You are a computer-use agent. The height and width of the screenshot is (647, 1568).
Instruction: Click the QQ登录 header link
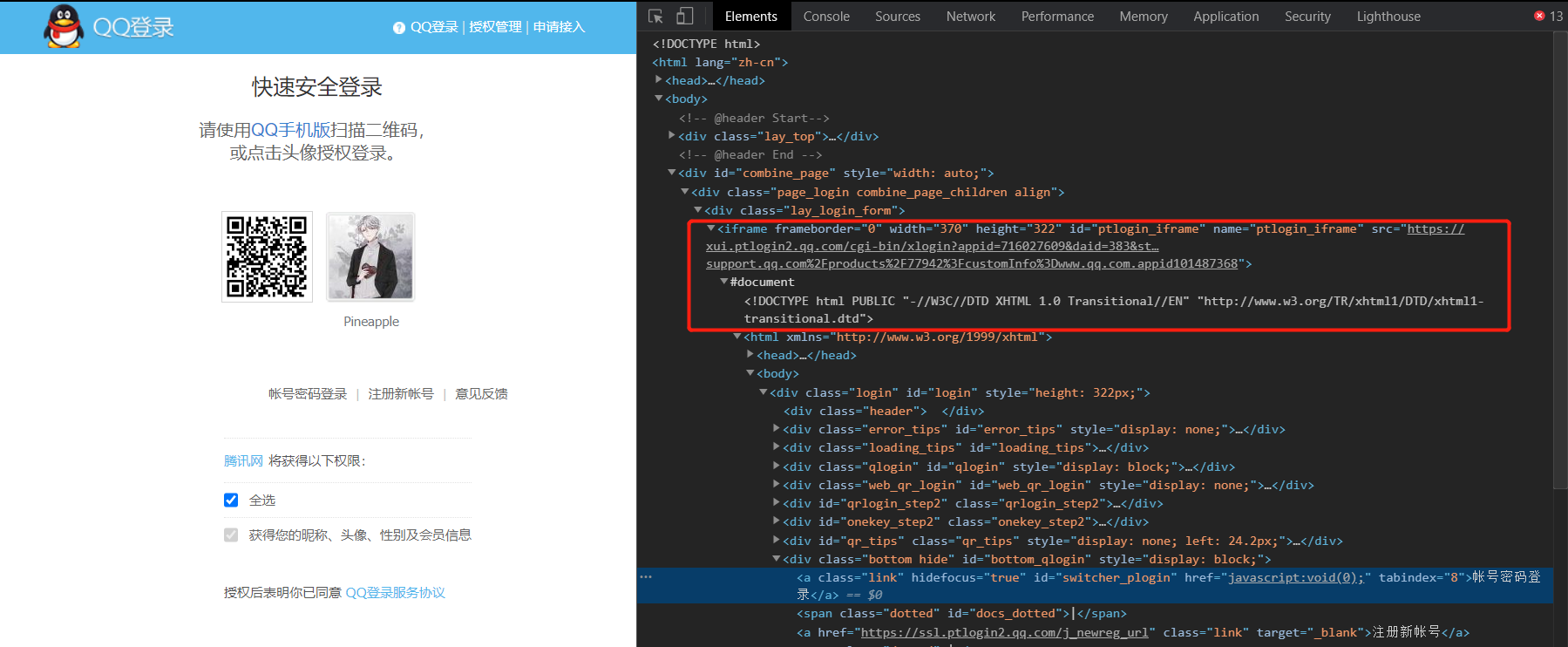[434, 27]
